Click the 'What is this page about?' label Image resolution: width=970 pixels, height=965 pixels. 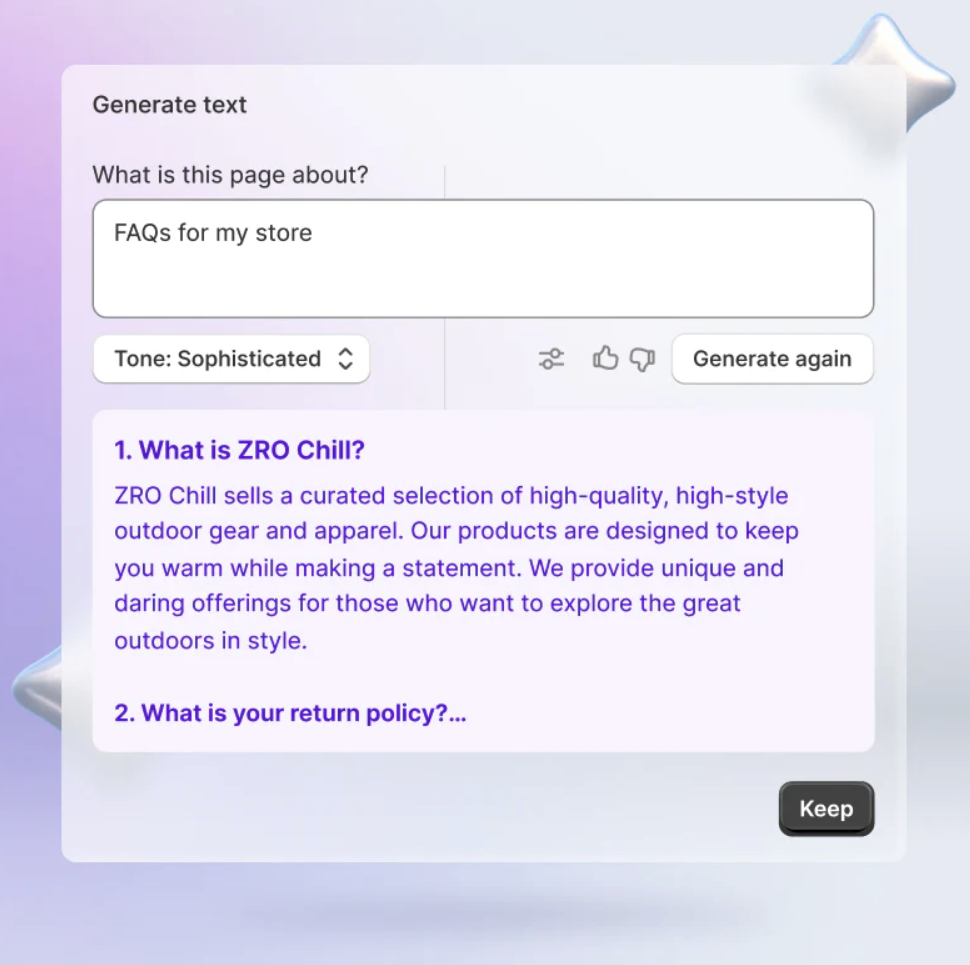230,175
